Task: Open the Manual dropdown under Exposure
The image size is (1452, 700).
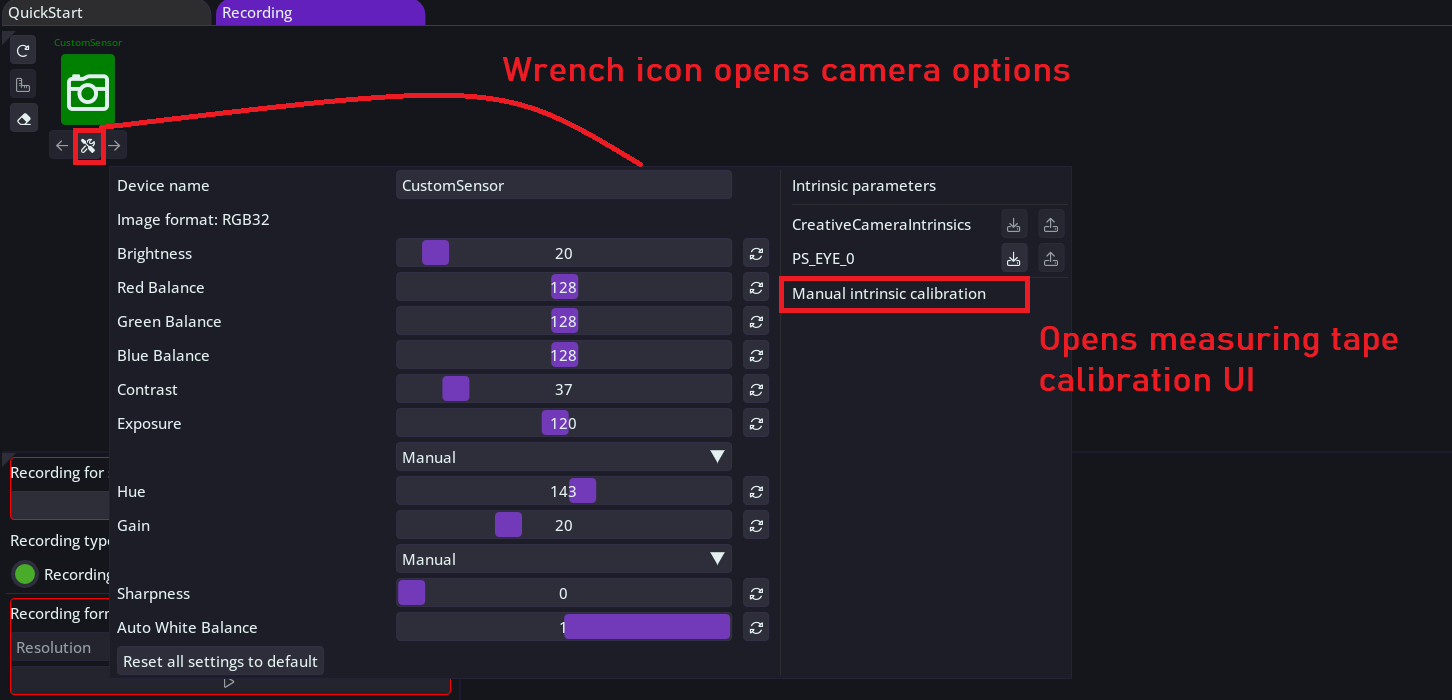Action: pos(564,458)
